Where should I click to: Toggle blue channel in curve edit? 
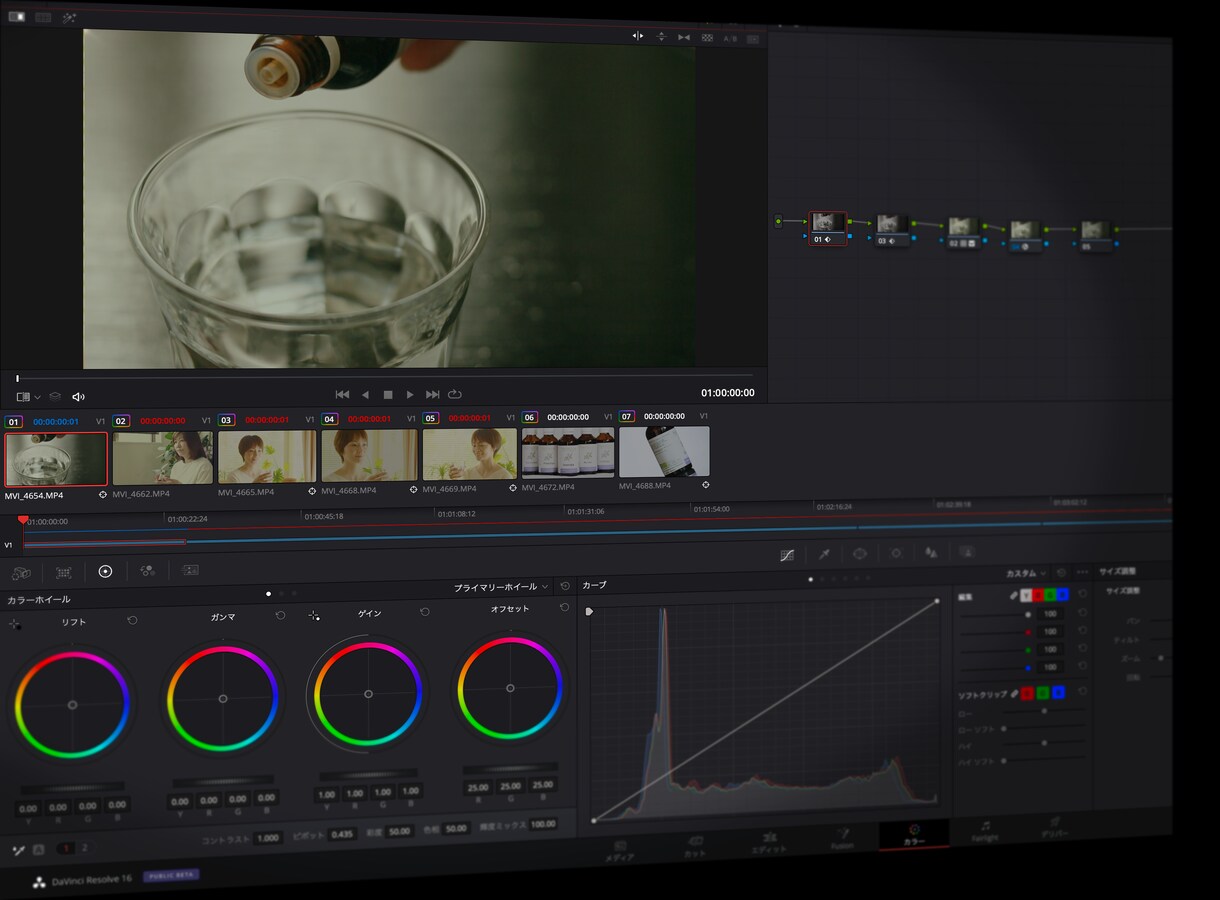(1062, 594)
